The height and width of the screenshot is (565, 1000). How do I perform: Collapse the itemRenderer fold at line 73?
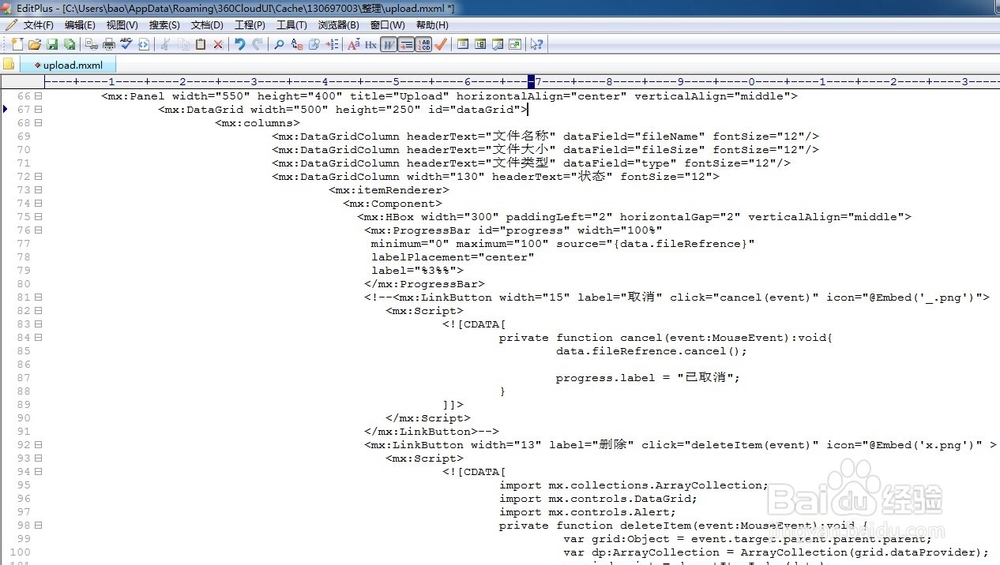(x=38, y=189)
